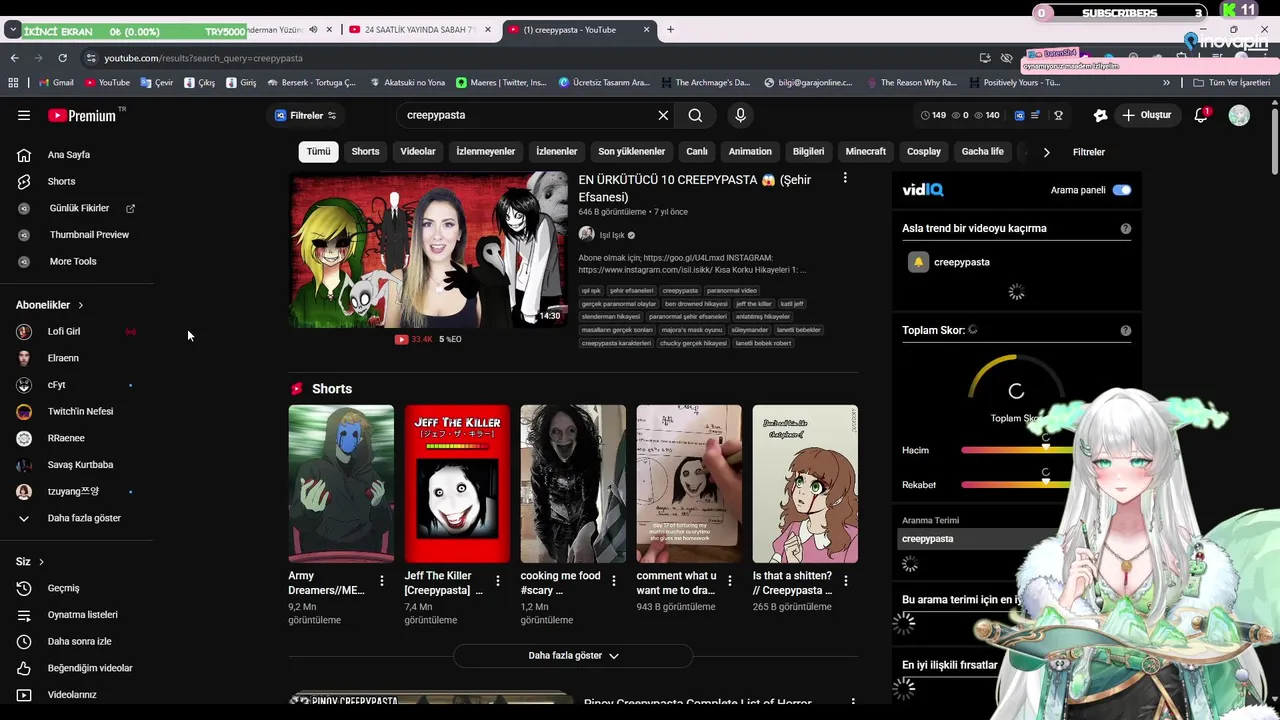The height and width of the screenshot is (720, 1280).
Task: Start voice search with microphone icon
Action: [740, 115]
